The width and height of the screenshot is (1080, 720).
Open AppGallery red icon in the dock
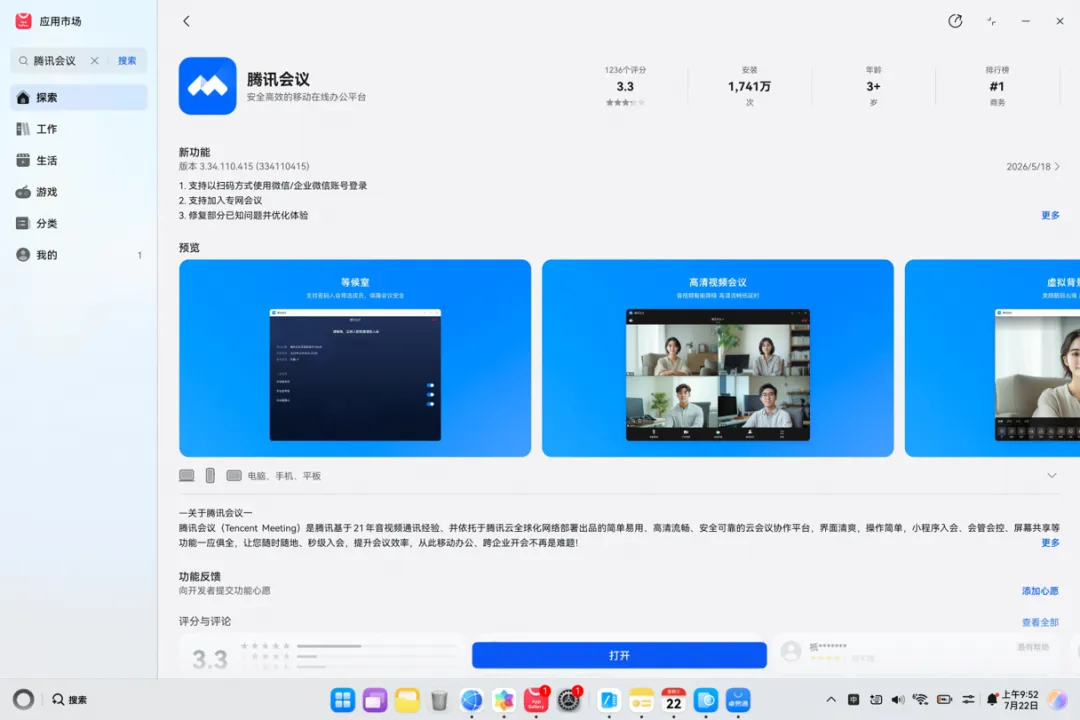tap(536, 700)
